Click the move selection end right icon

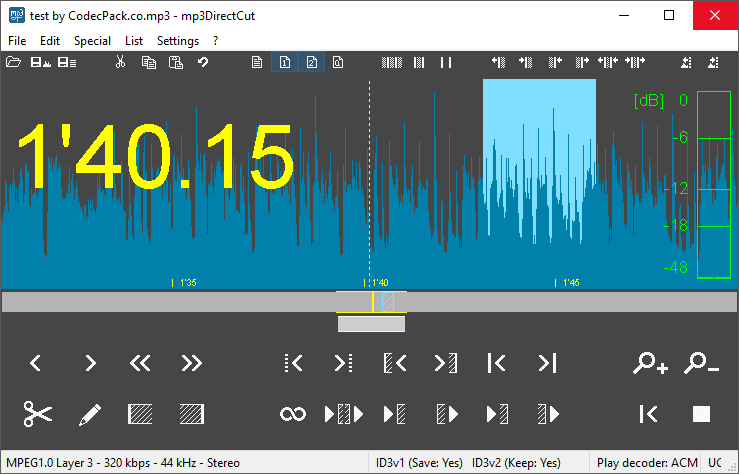pos(582,62)
